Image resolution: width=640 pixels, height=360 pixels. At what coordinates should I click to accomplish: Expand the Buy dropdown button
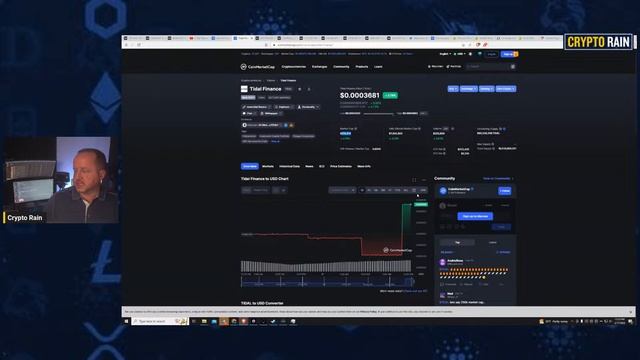click(x=453, y=89)
